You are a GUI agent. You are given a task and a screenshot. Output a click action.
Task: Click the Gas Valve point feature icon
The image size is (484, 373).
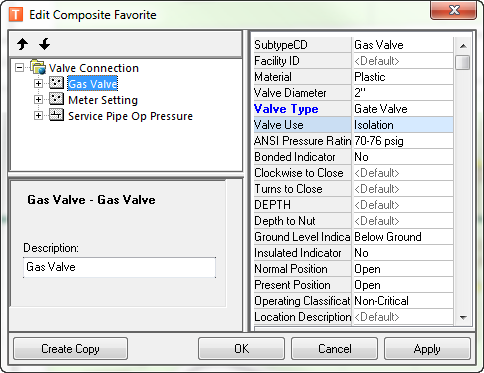pyautogui.click(x=56, y=83)
